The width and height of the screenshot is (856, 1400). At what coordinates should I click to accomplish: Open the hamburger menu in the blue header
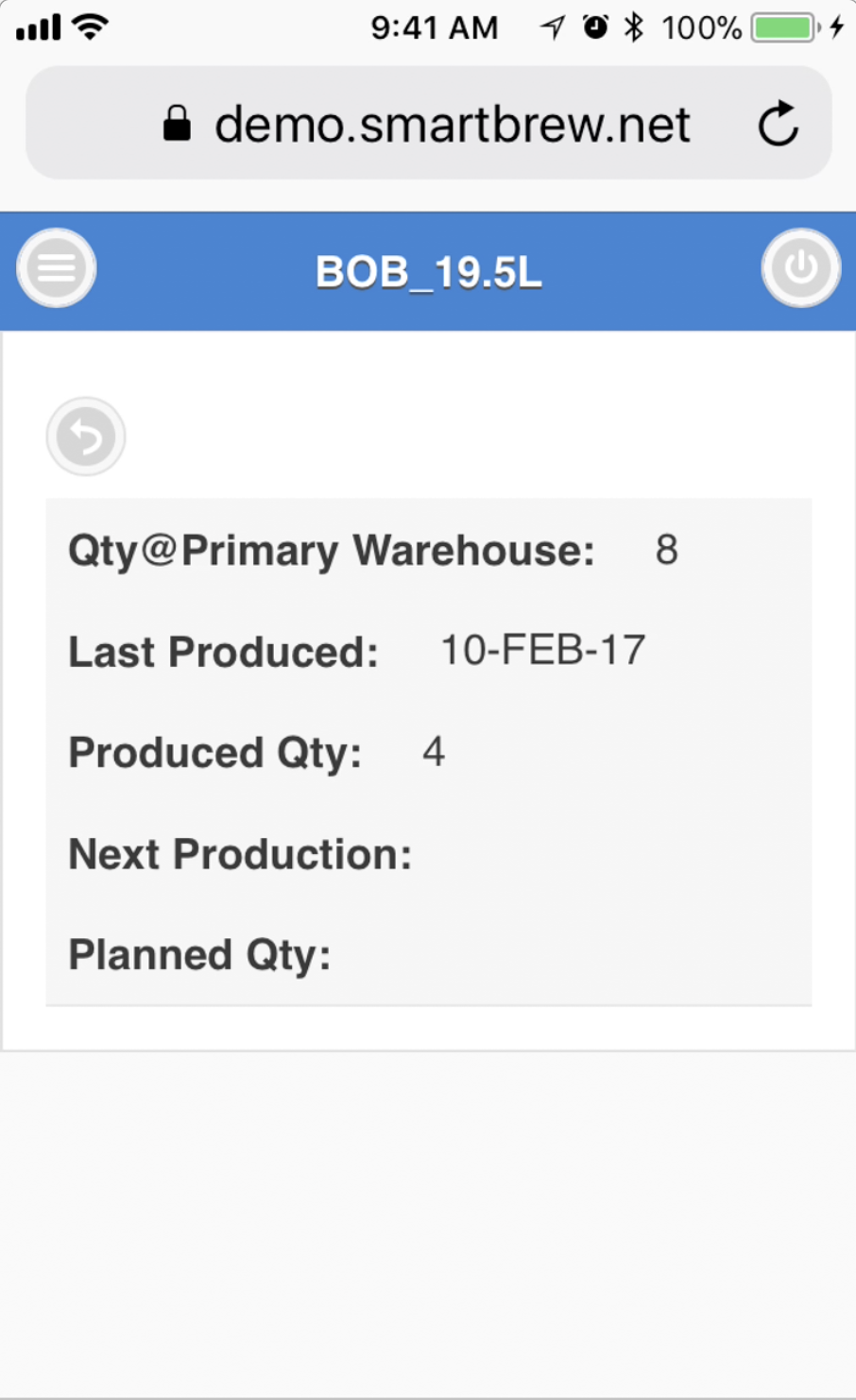[x=57, y=268]
